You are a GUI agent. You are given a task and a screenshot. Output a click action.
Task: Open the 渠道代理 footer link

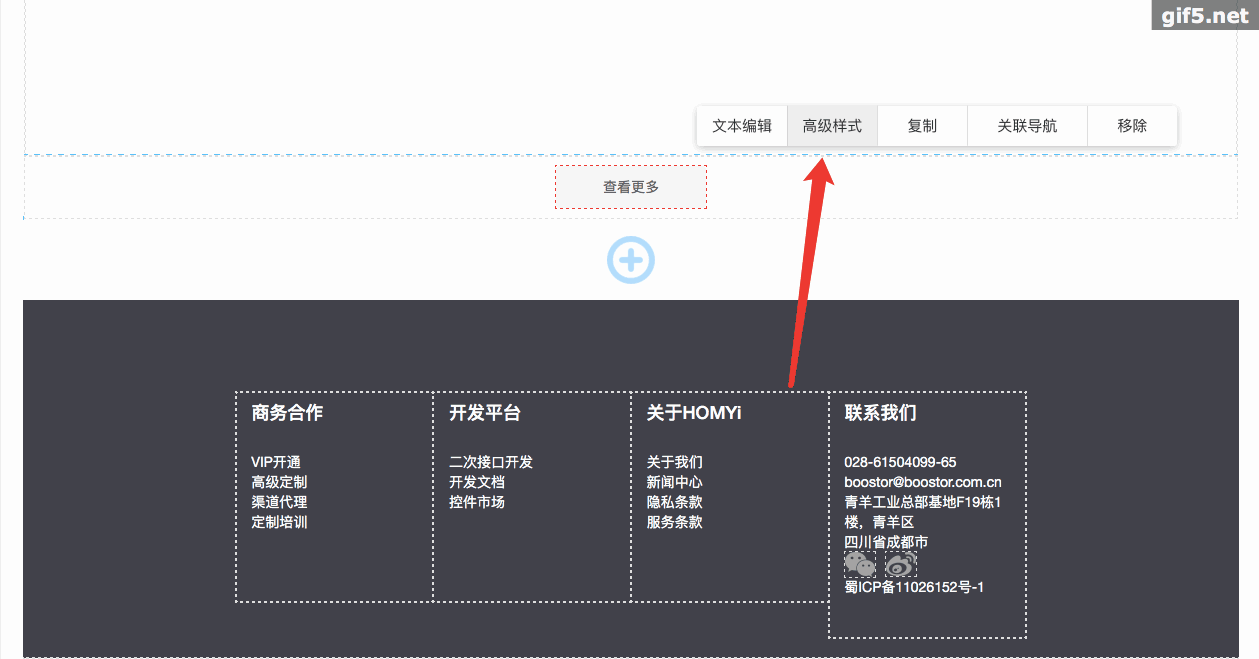pyautogui.click(x=279, y=502)
